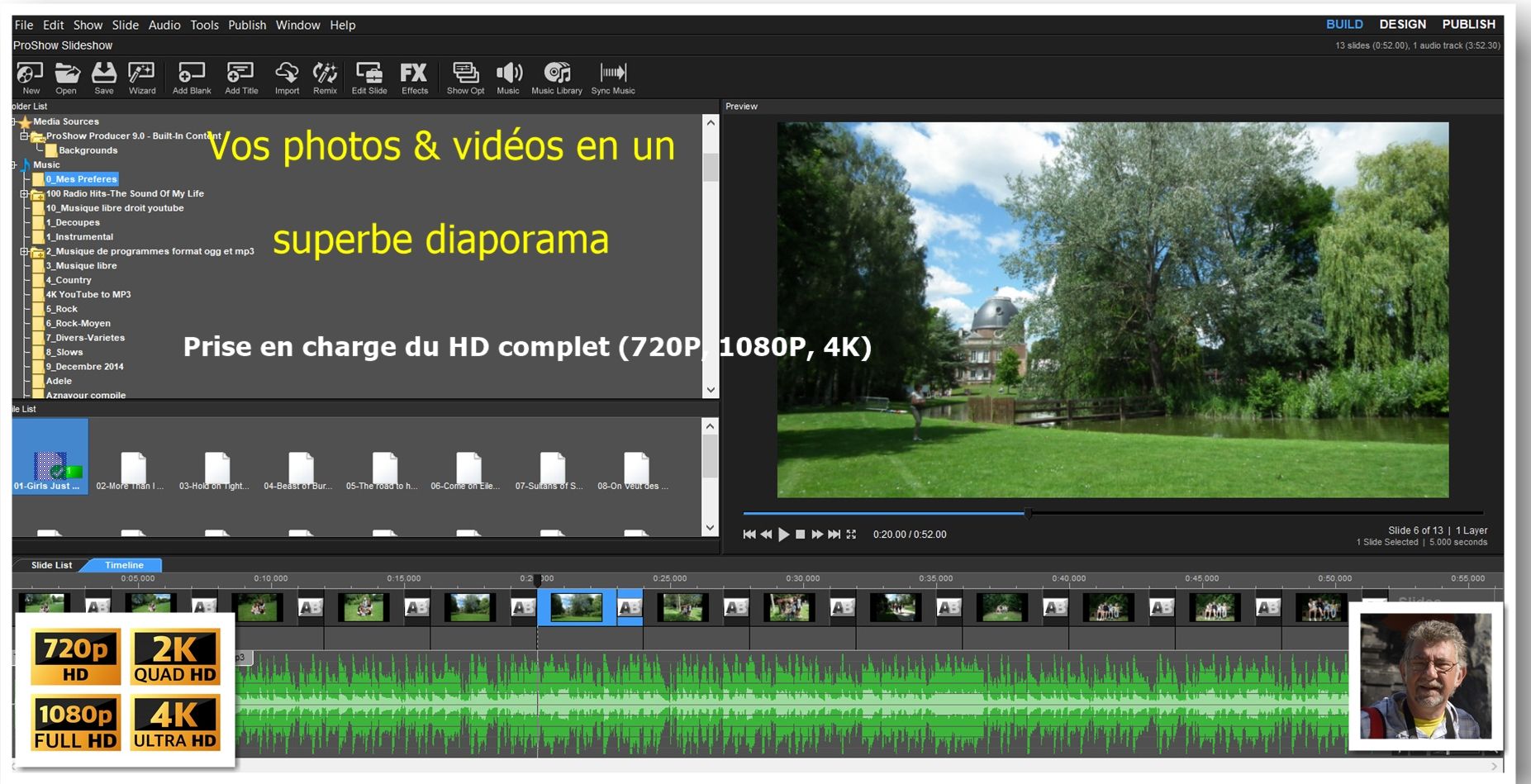Select the 04-Beast of Bur file
This screenshot has height=784, width=1531.
click(298, 471)
